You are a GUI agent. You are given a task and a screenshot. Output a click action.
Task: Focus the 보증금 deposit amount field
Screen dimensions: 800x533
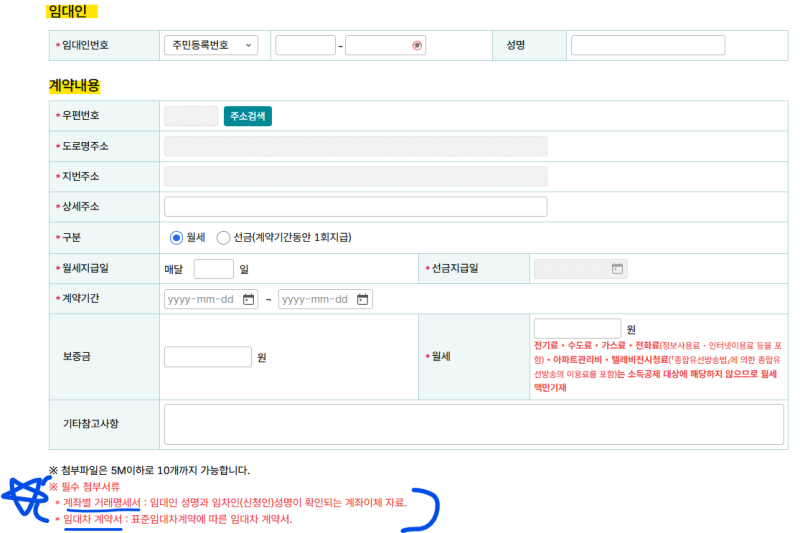coord(208,357)
